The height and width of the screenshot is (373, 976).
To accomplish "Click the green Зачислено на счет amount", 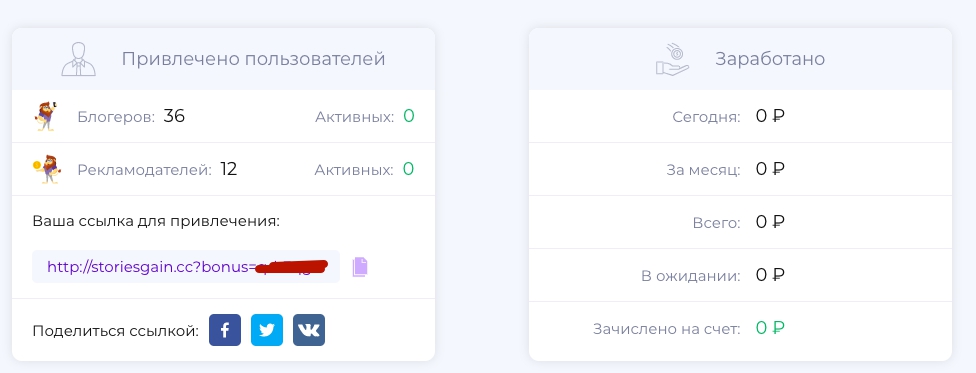I will 770,328.
